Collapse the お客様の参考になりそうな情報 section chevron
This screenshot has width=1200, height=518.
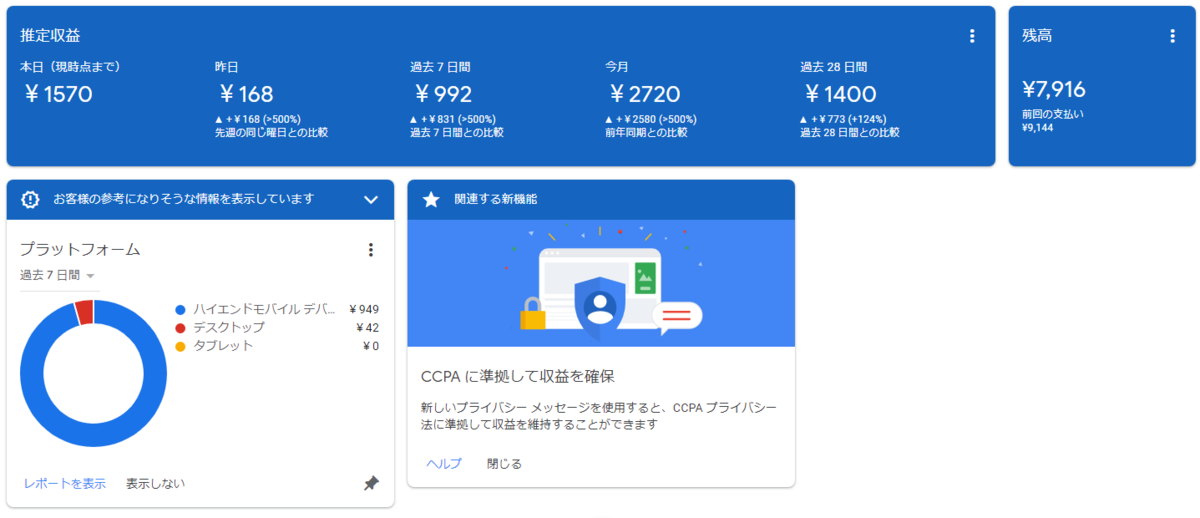coord(371,199)
